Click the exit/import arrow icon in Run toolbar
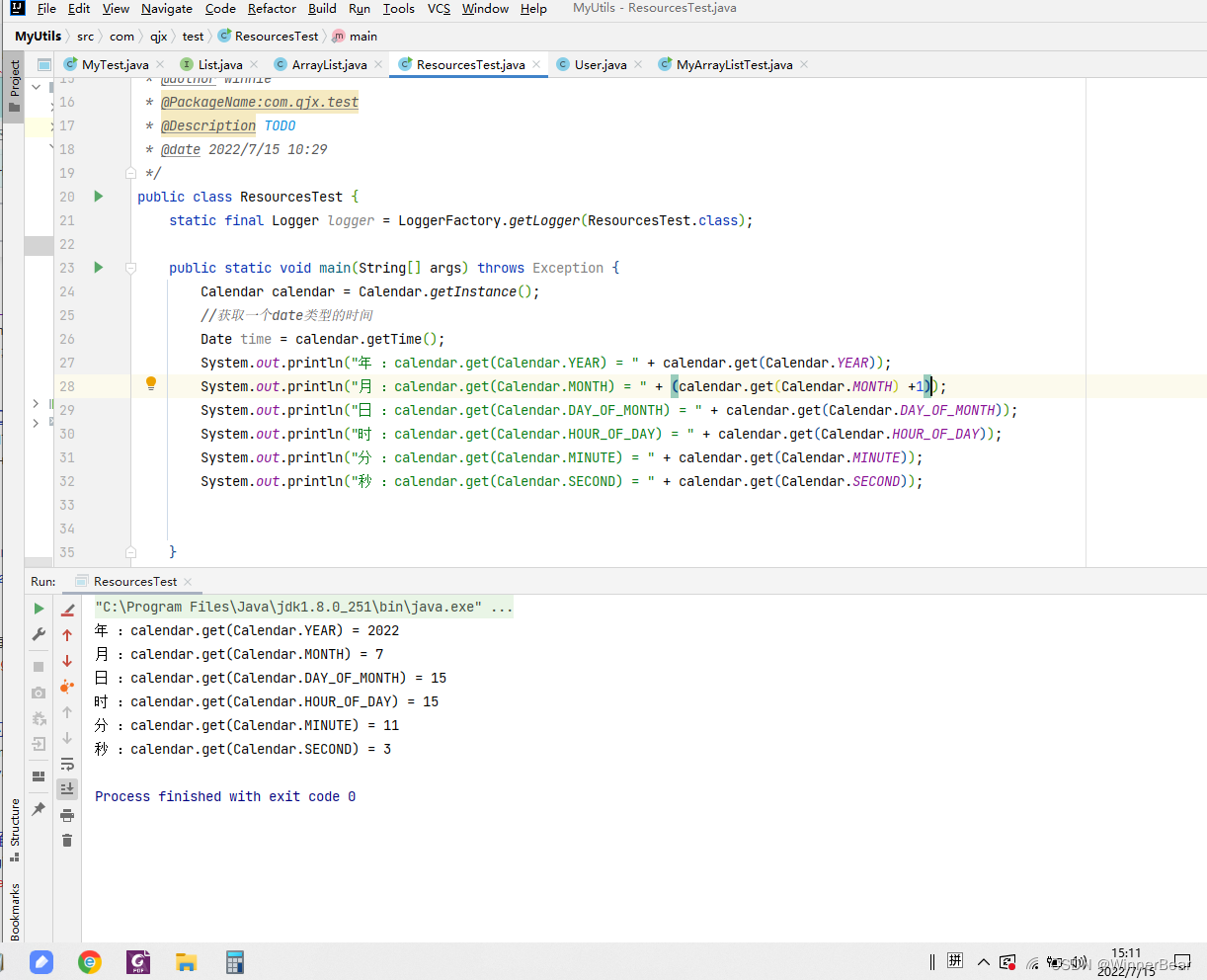 [40, 744]
